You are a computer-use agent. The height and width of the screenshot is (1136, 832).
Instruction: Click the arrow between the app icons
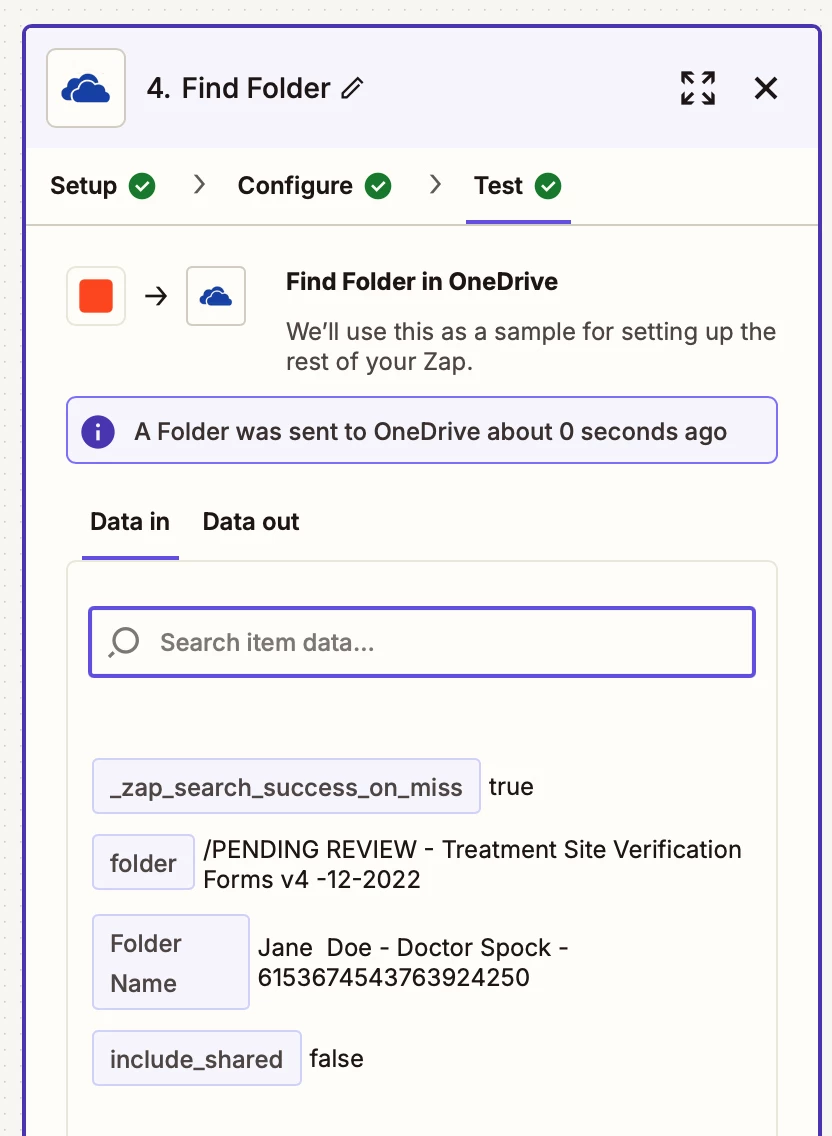(156, 296)
